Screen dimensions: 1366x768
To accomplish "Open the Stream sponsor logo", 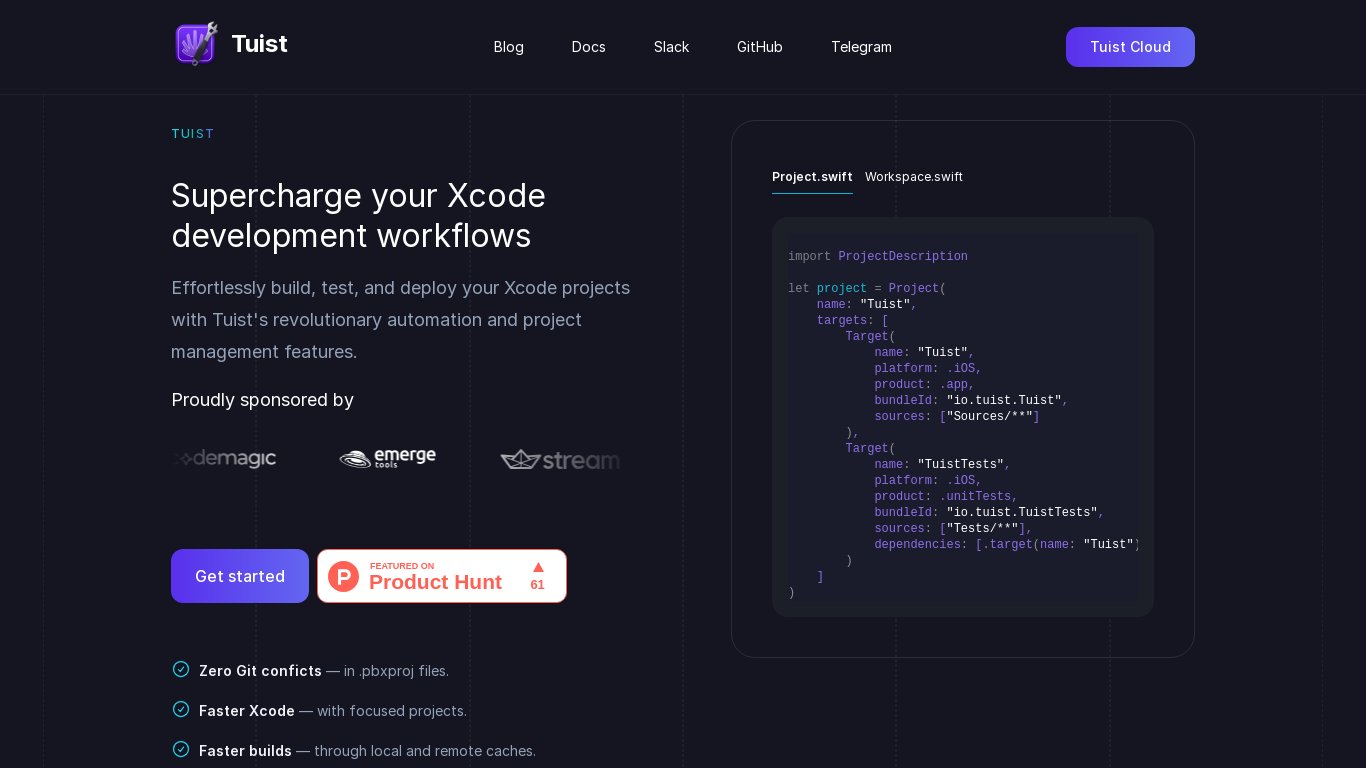I will tap(560, 460).
